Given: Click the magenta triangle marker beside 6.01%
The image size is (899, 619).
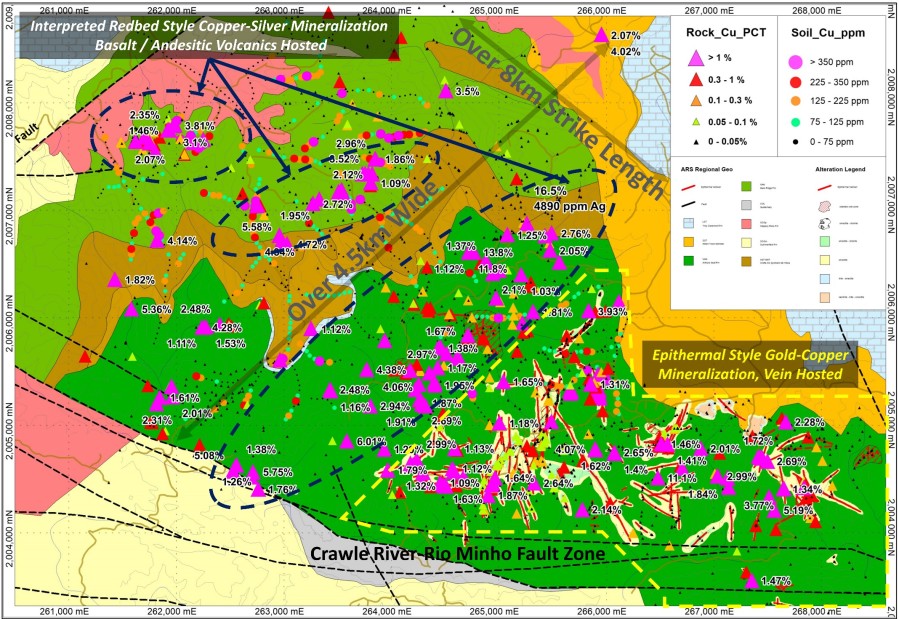Looking at the screenshot, I should pyautogui.click(x=346, y=441).
